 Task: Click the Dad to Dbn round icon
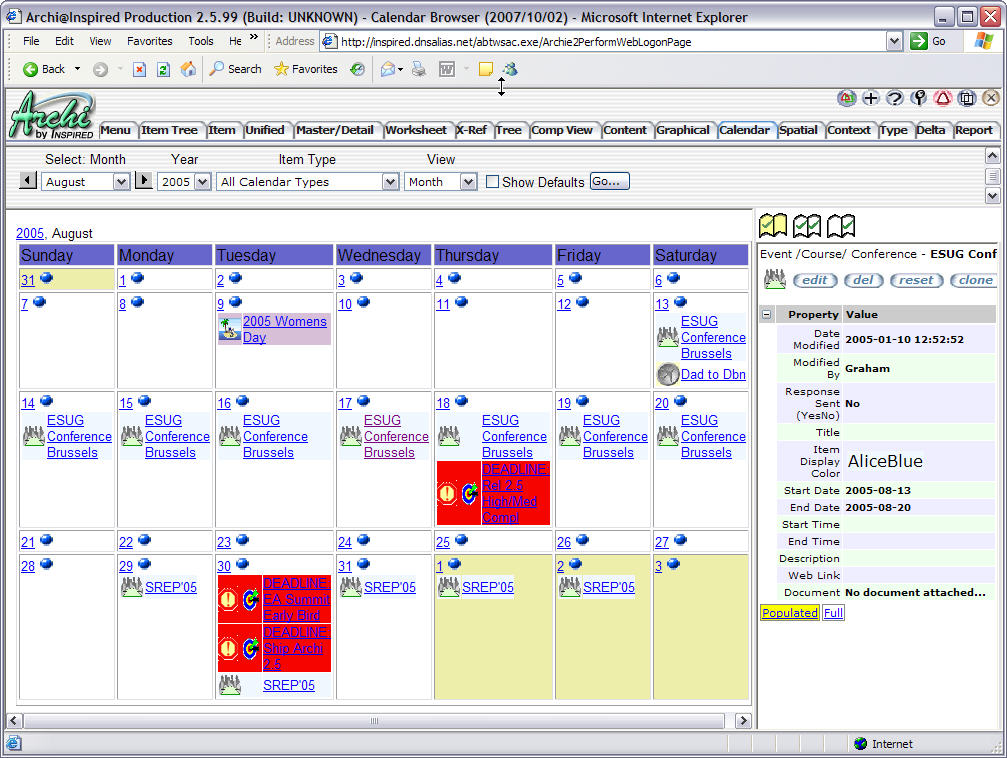[668, 374]
